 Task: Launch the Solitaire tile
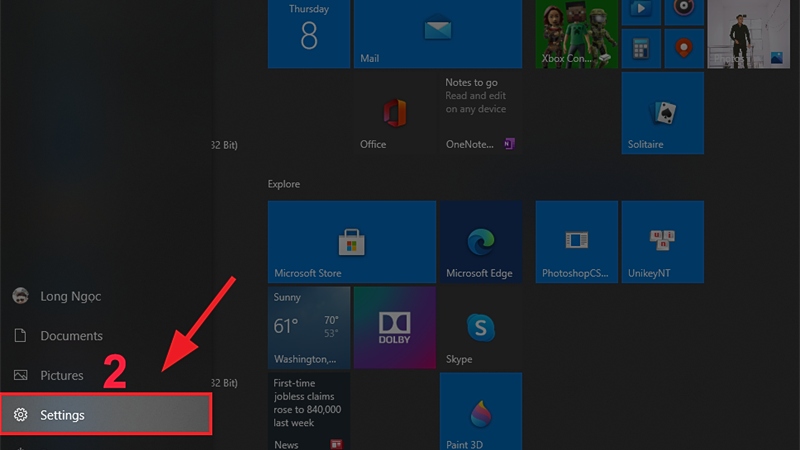point(663,113)
